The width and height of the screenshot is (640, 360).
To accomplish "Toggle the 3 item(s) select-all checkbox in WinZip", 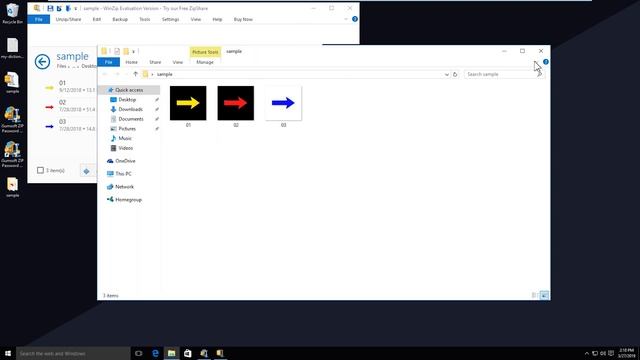I will [40, 170].
